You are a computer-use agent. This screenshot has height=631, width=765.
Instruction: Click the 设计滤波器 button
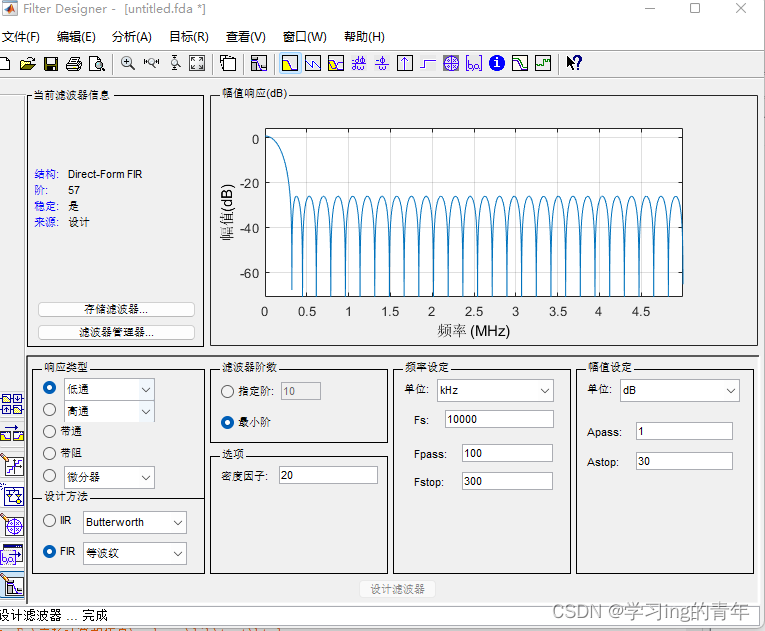click(x=398, y=589)
